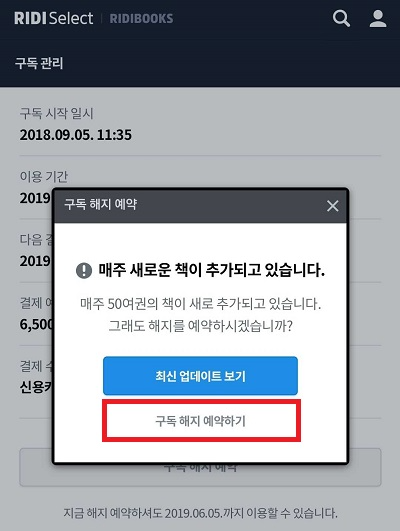
Task: Close the 구독 해지 예약 dialog with X
Action: pyautogui.click(x=333, y=206)
